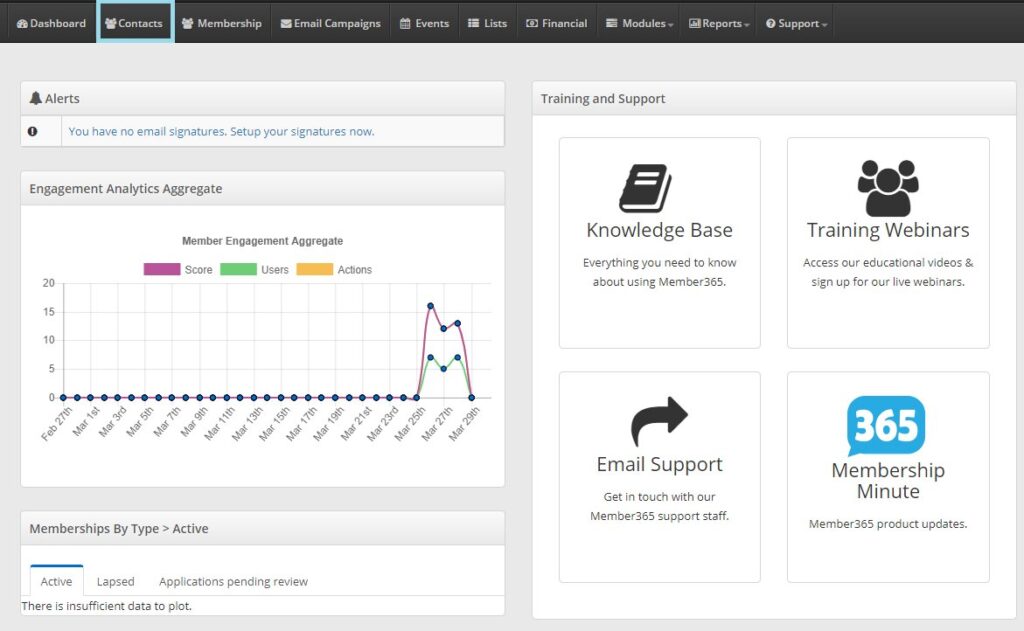Open the Lists menu item
Screen dimensions: 1024x631
coord(487,24)
